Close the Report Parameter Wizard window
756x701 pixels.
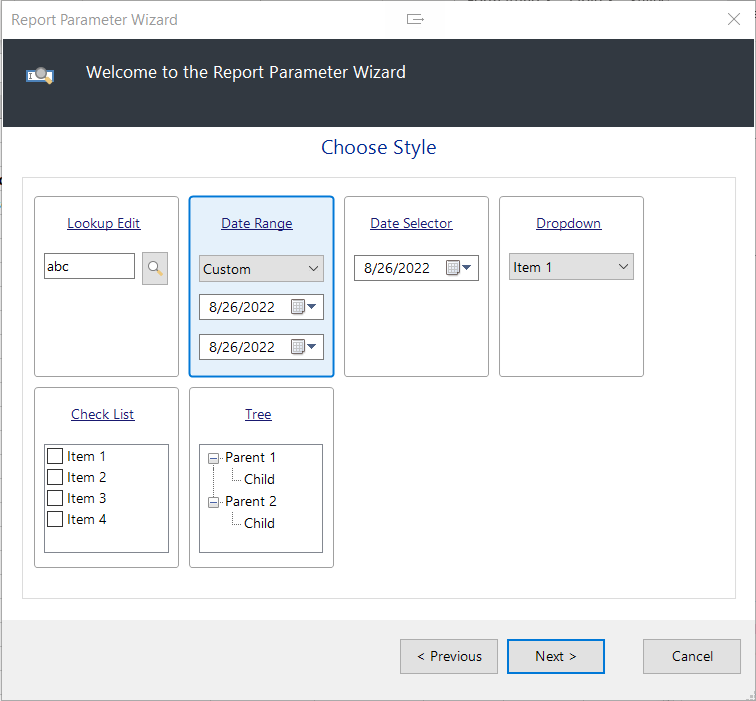pos(733,19)
